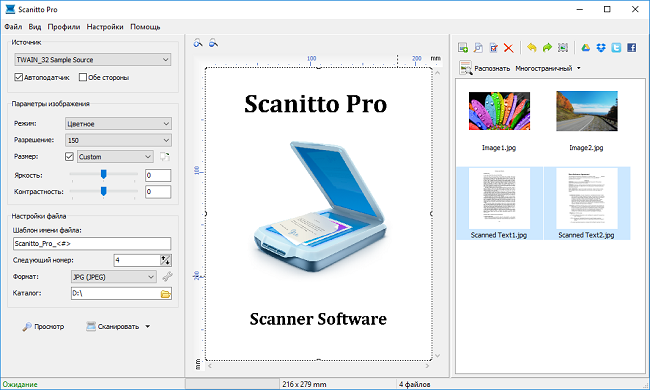The image size is (650, 390).
Task: Click the Контрастность value field
Action: tap(158, 191)
